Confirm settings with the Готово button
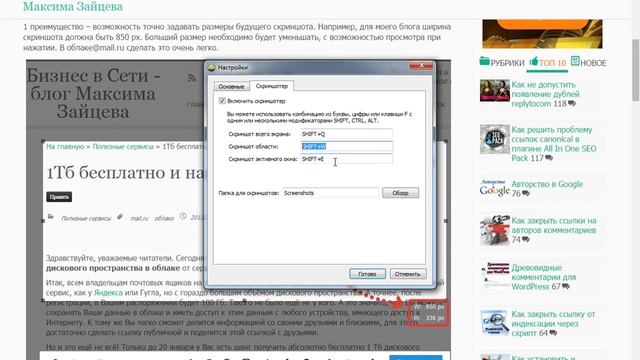 pyautogui.click(x=367, y=274)
